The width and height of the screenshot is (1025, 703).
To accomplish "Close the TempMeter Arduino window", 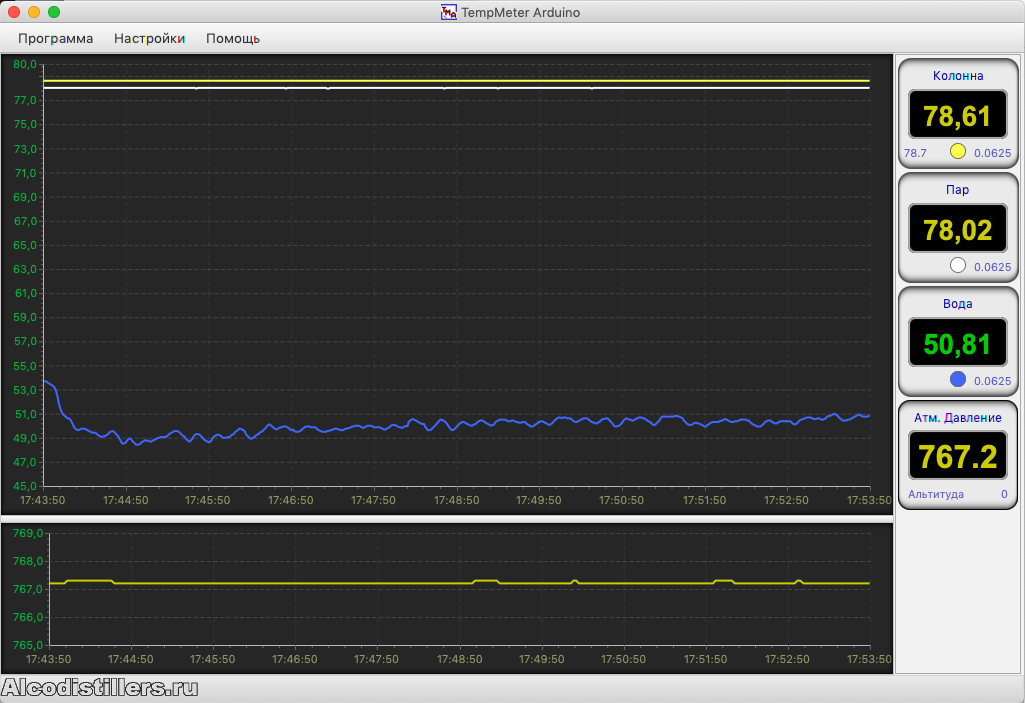I will coord(14,12).
